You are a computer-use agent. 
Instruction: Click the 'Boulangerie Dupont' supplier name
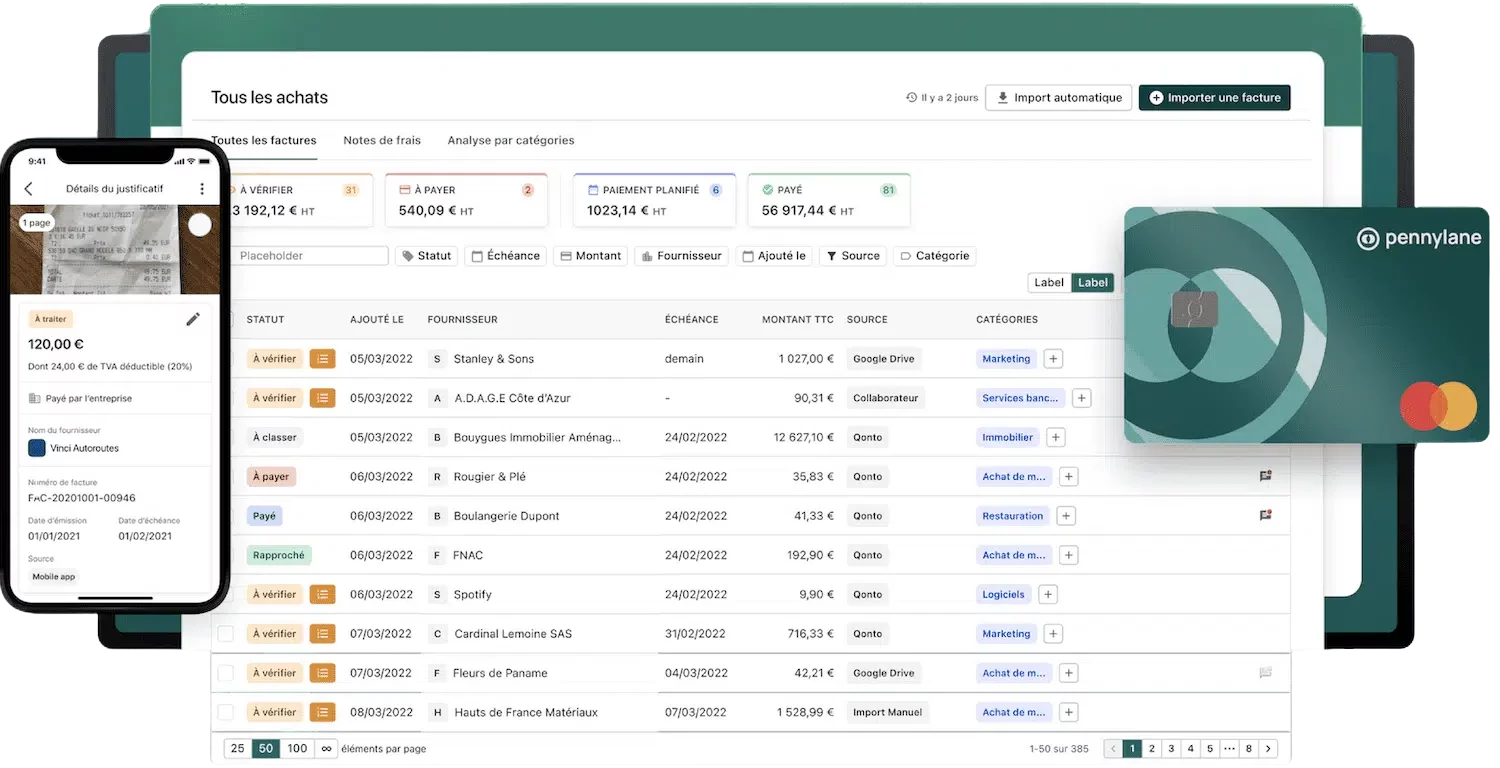click(x=507, y=516)
